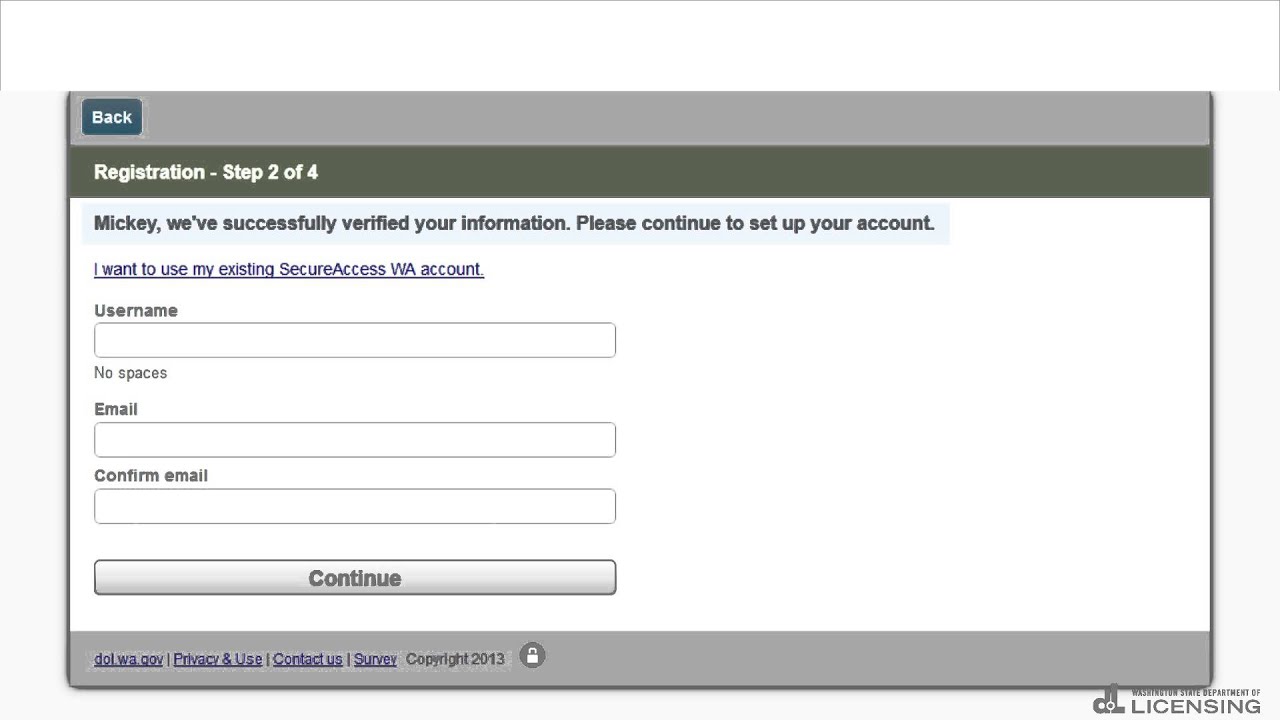Visit the Privacy & Use link

click(x=217, y=659)
